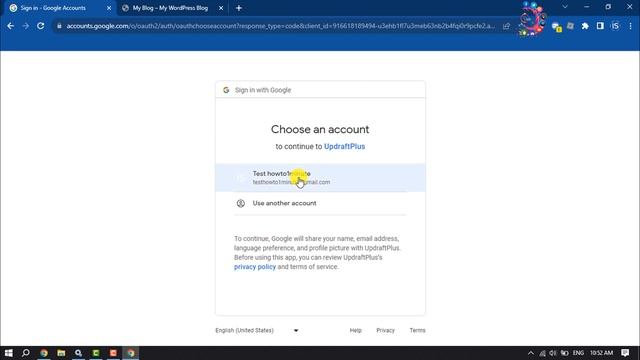
Task: Open Chrome profile avatar menu
Action: (x=615, y=26)
